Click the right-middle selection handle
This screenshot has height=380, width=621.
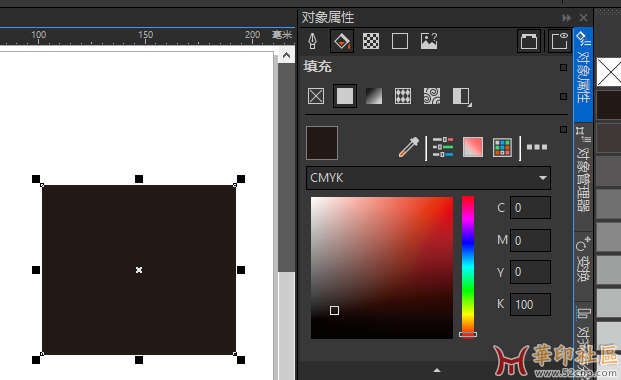pyautogui.click(x=241, y=270)
